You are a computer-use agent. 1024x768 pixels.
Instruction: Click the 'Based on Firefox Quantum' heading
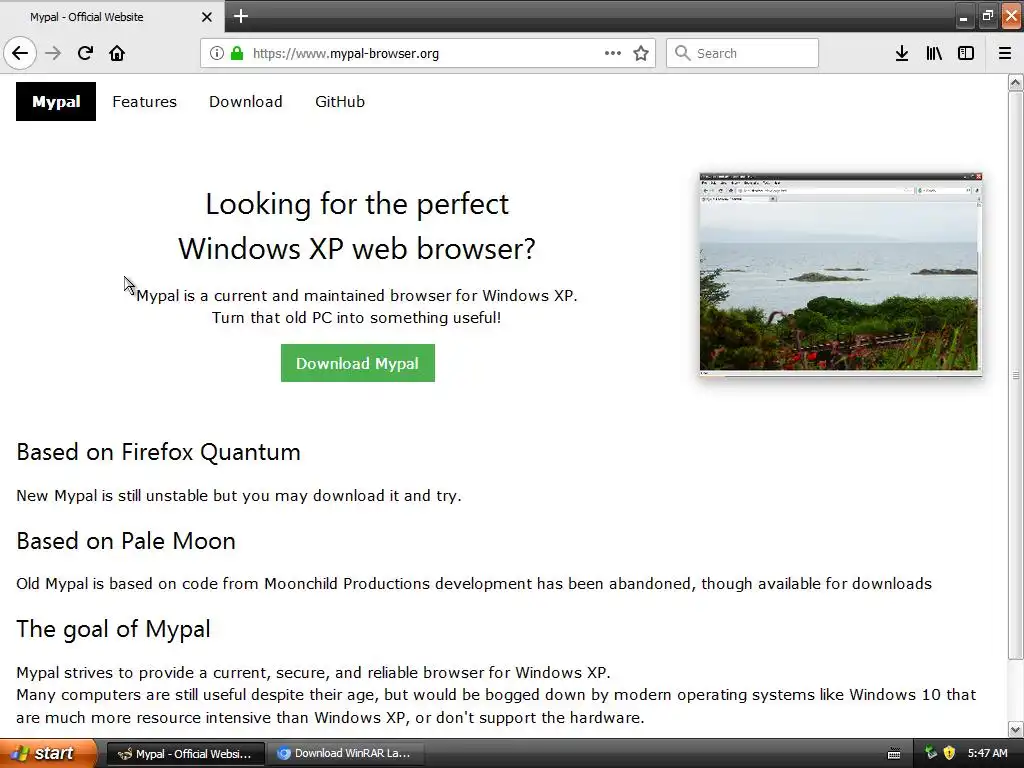(159, 452)
